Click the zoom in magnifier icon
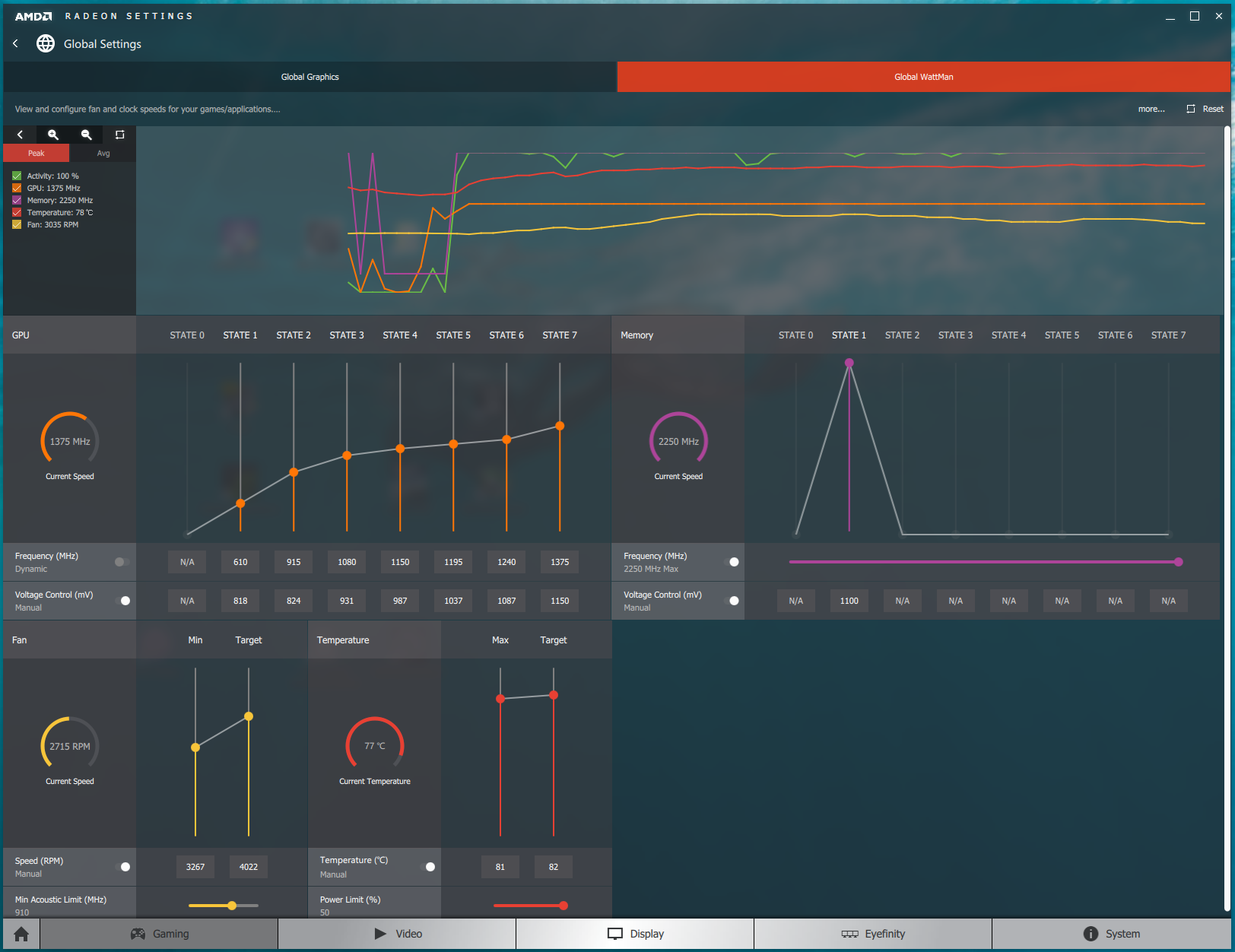This screenshot has width=1235, height=952. [x=53, y=135]
